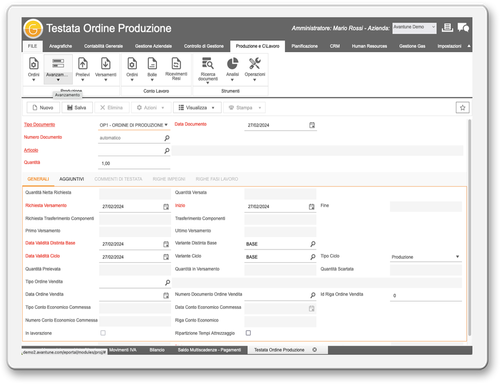Open the Ordini icon in Conto Lavoro group
This screenshot has width=500, height=384.
pyautogui.click(x=132, y=69)
